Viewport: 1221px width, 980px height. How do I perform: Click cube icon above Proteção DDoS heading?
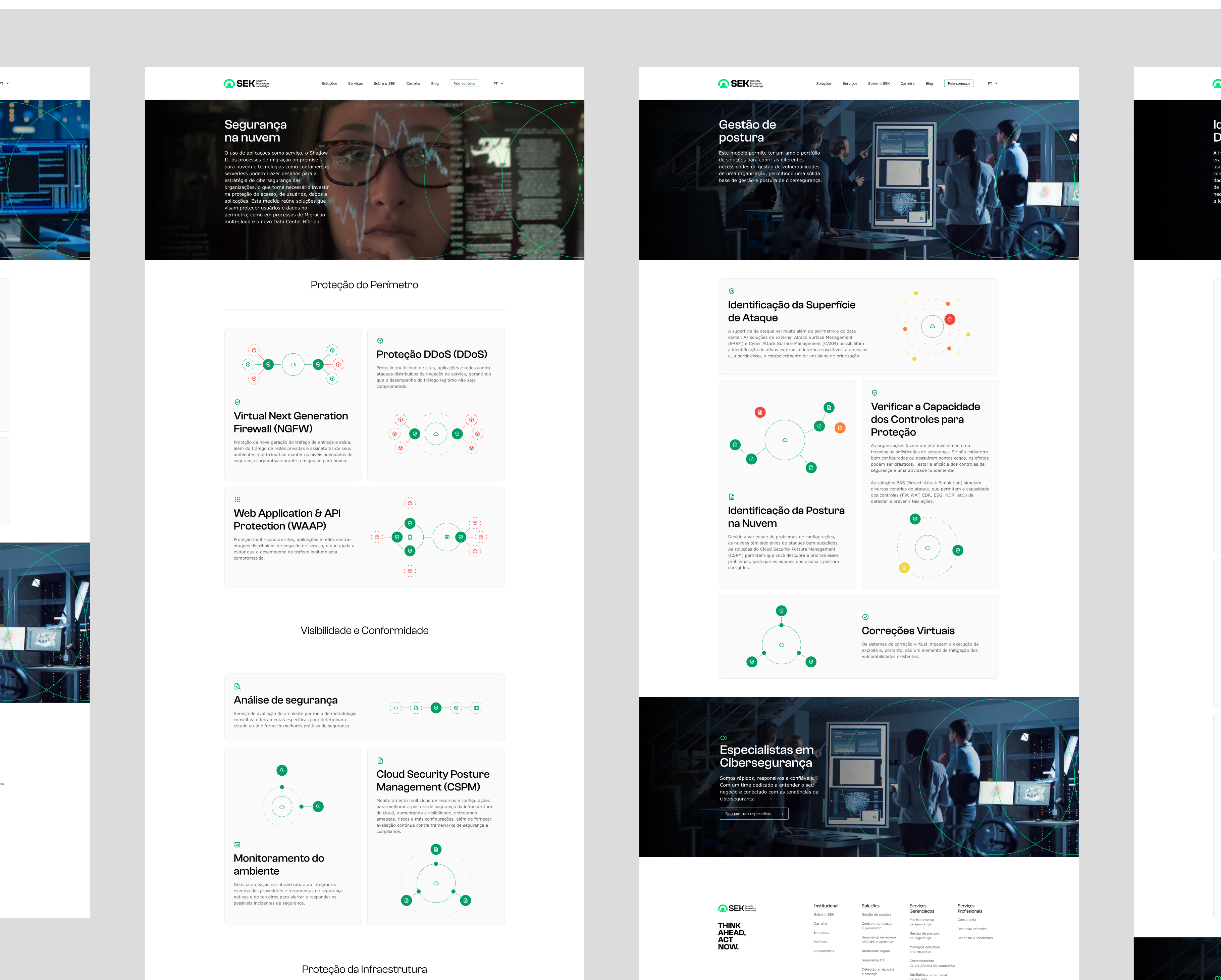tap(380, 341)
